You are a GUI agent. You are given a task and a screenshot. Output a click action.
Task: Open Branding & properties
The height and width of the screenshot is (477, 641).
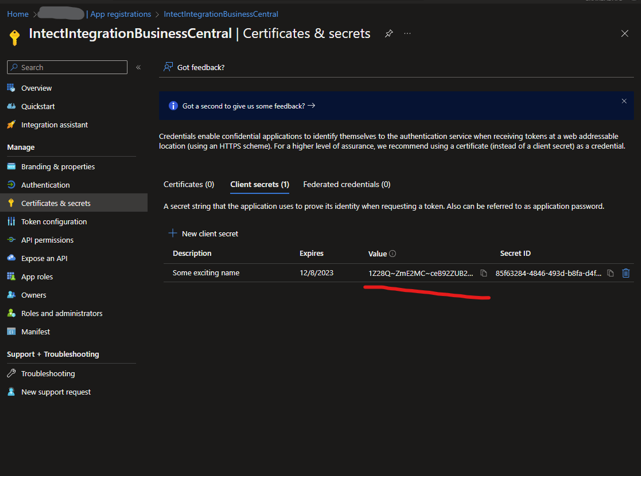58,167
